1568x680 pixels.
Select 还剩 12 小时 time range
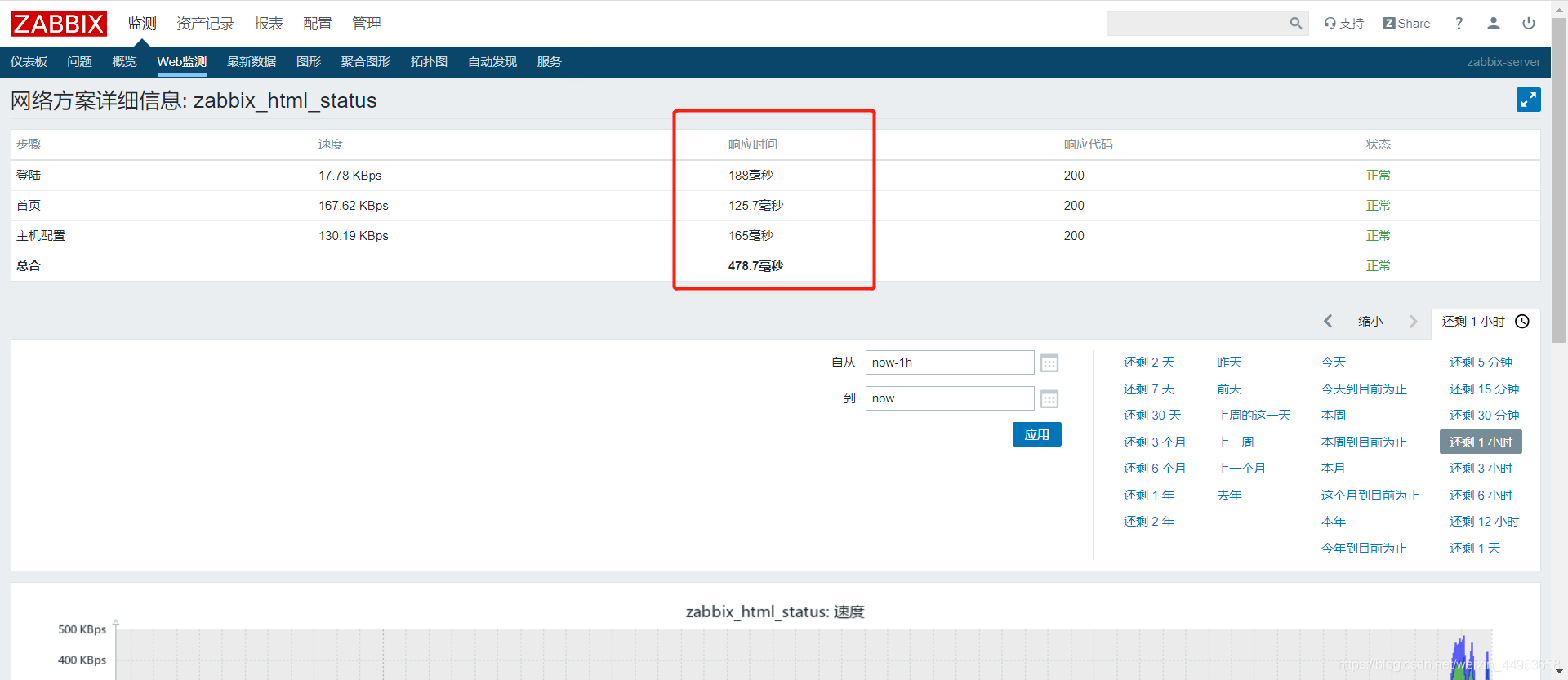[1485, 522]
